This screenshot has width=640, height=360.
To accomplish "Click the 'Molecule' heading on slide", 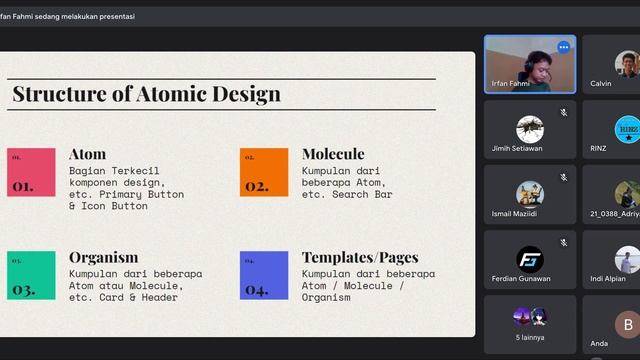I will [333, 154].
